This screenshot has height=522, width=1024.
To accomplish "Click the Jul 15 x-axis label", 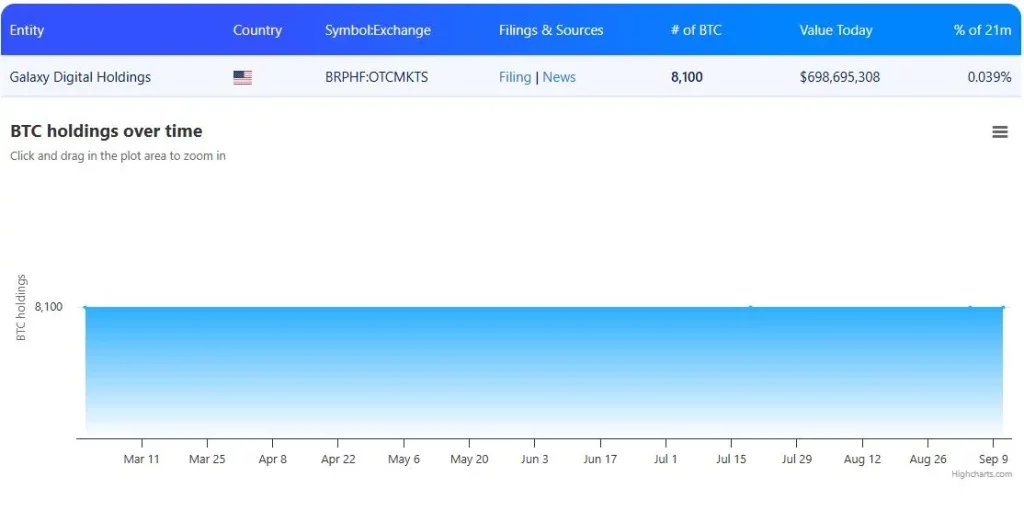I will (731, 459).
